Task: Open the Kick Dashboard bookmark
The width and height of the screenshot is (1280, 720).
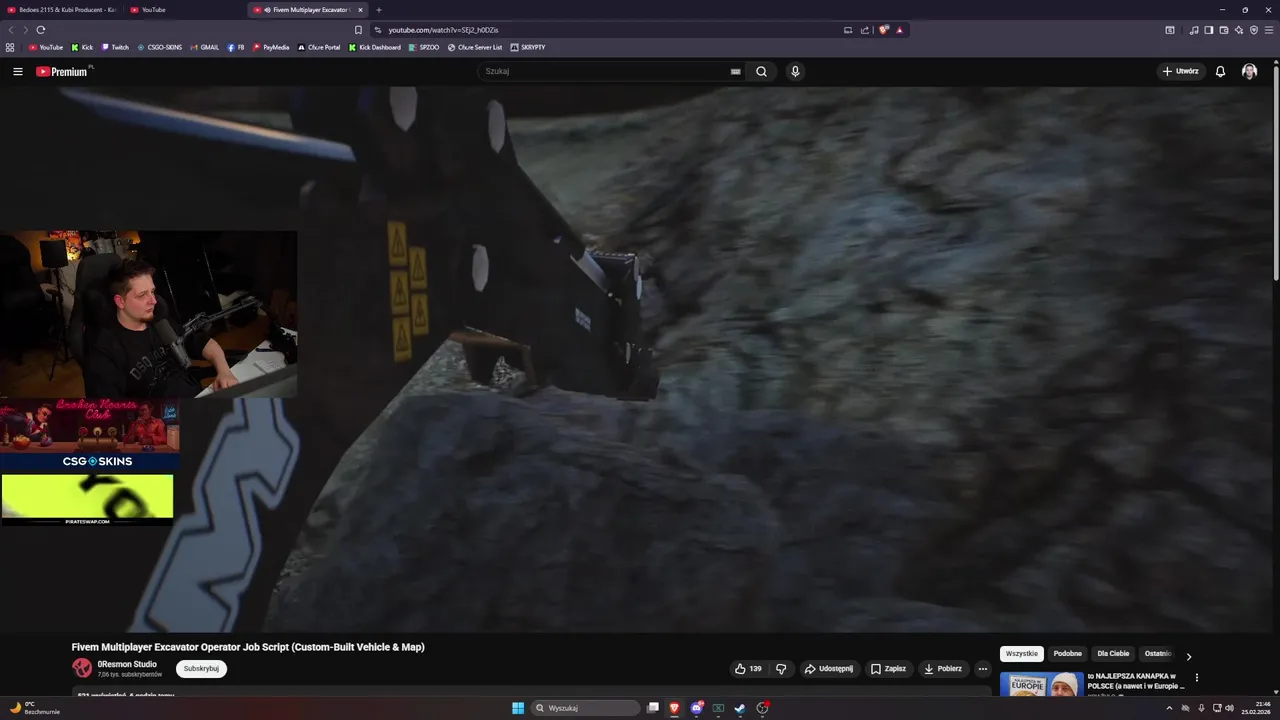Action: [374, 47]
